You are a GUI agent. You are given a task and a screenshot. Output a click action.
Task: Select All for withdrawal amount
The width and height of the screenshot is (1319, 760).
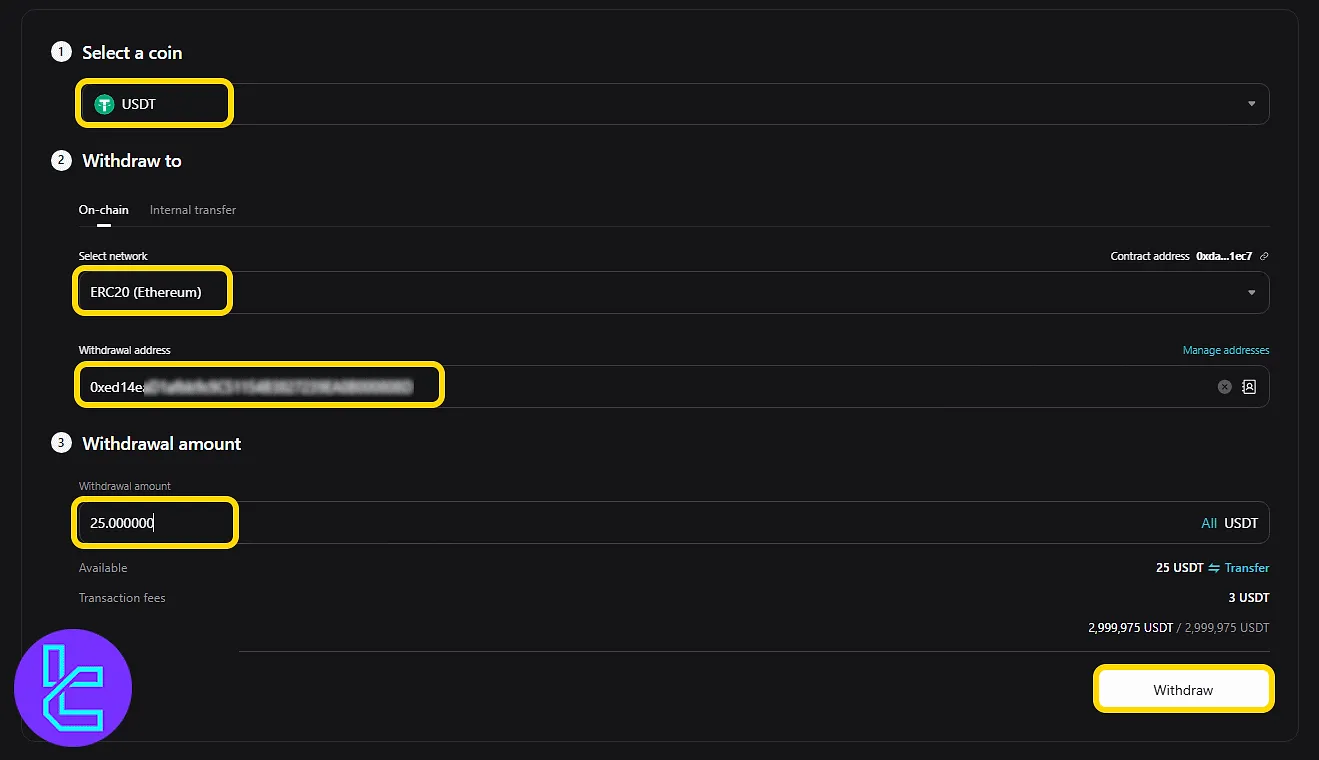(1209, 523)
